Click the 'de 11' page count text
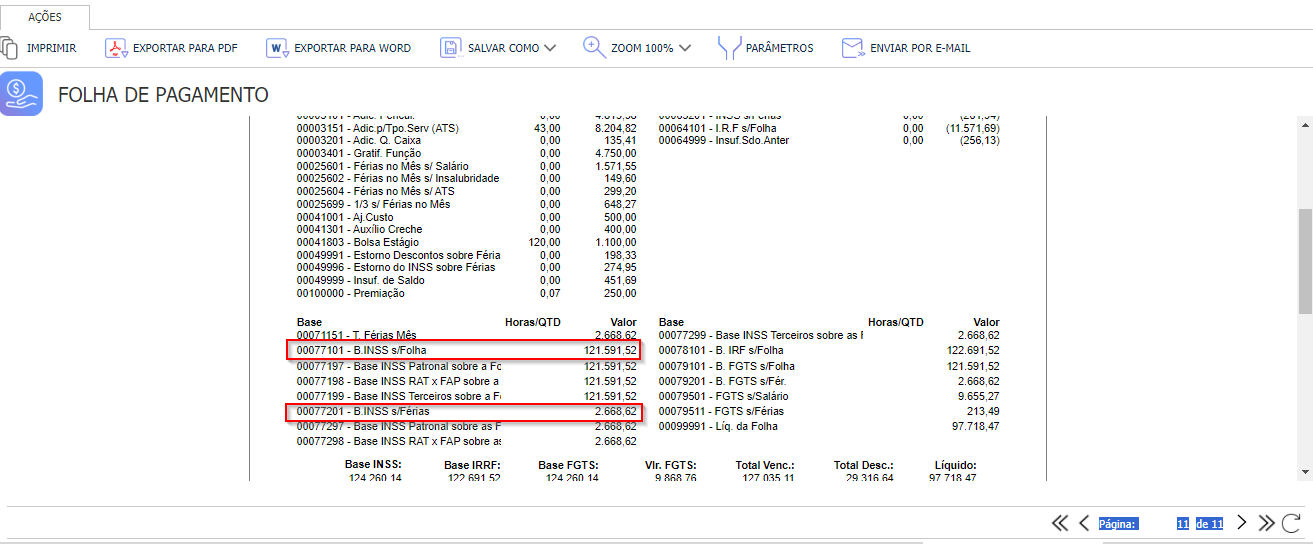Image resolution: width=1313 pixels, height=544 pixels. click(1209, 523)
